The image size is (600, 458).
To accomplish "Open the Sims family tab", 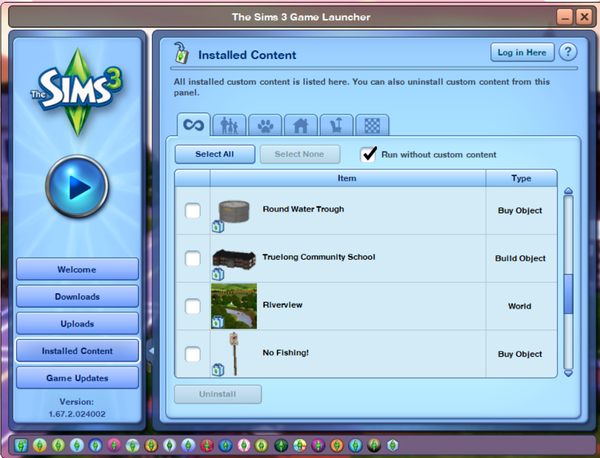I will pyautogui.click(x=229, y=125).
